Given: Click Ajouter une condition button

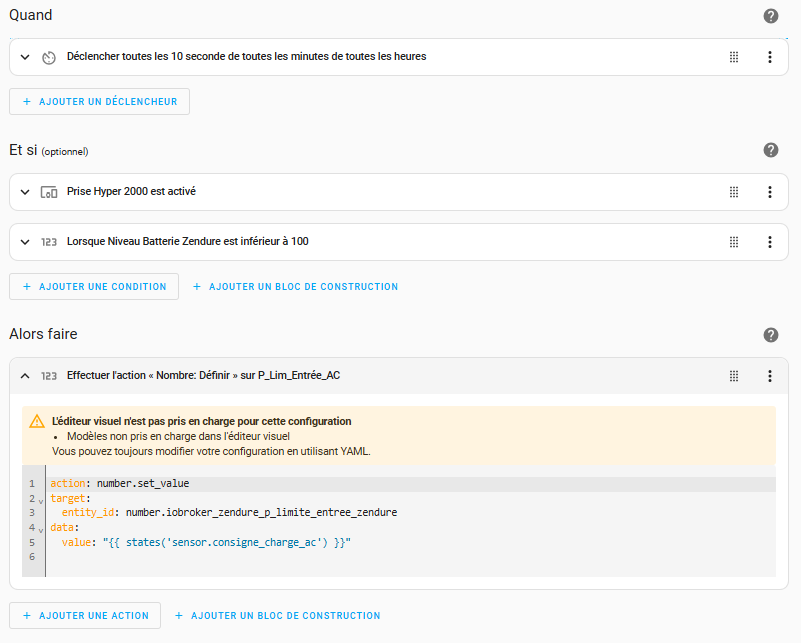Looking at the screenshot, I should (x=94, y=287).
